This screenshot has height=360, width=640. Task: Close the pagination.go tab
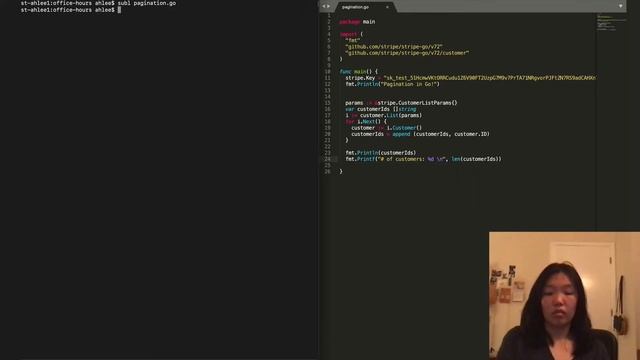pyautogui.click(x=387, y=7)
